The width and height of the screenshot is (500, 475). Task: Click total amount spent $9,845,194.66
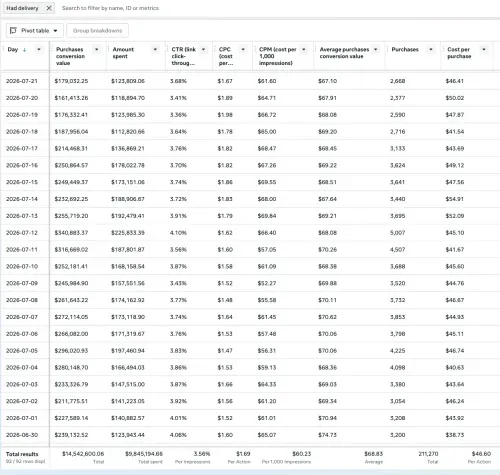(144, 454)
